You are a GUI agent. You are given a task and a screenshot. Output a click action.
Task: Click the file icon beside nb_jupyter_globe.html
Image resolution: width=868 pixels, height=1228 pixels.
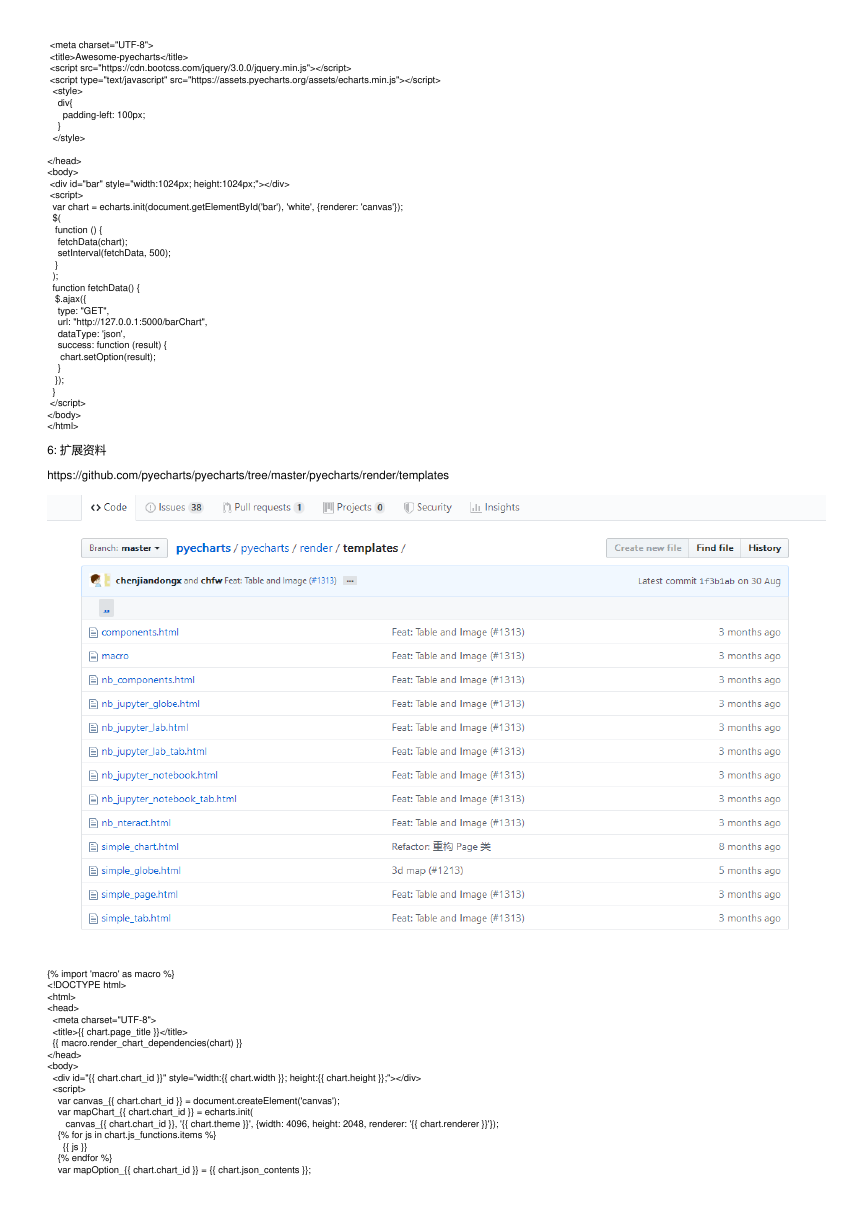93,704
